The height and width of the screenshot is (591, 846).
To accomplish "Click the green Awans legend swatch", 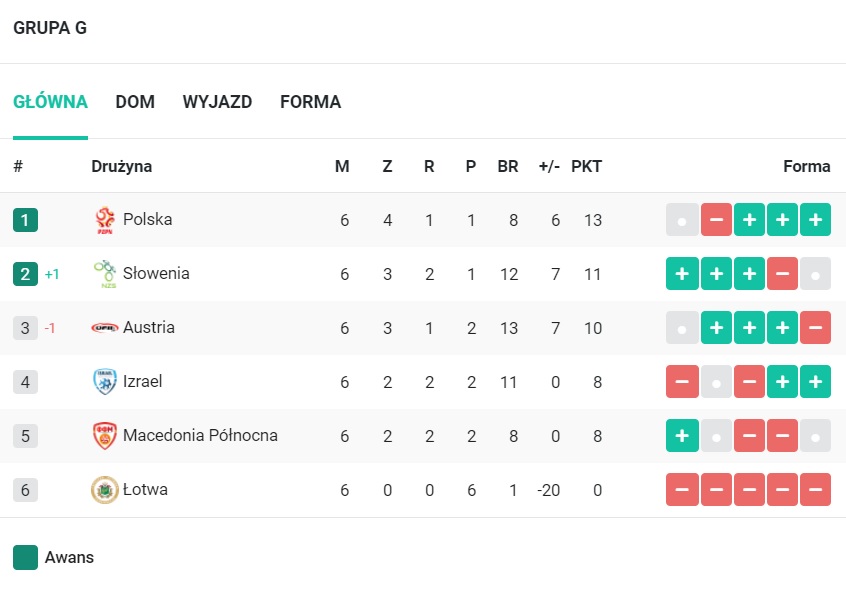I will pyautogui.click(x=25, y=558).
